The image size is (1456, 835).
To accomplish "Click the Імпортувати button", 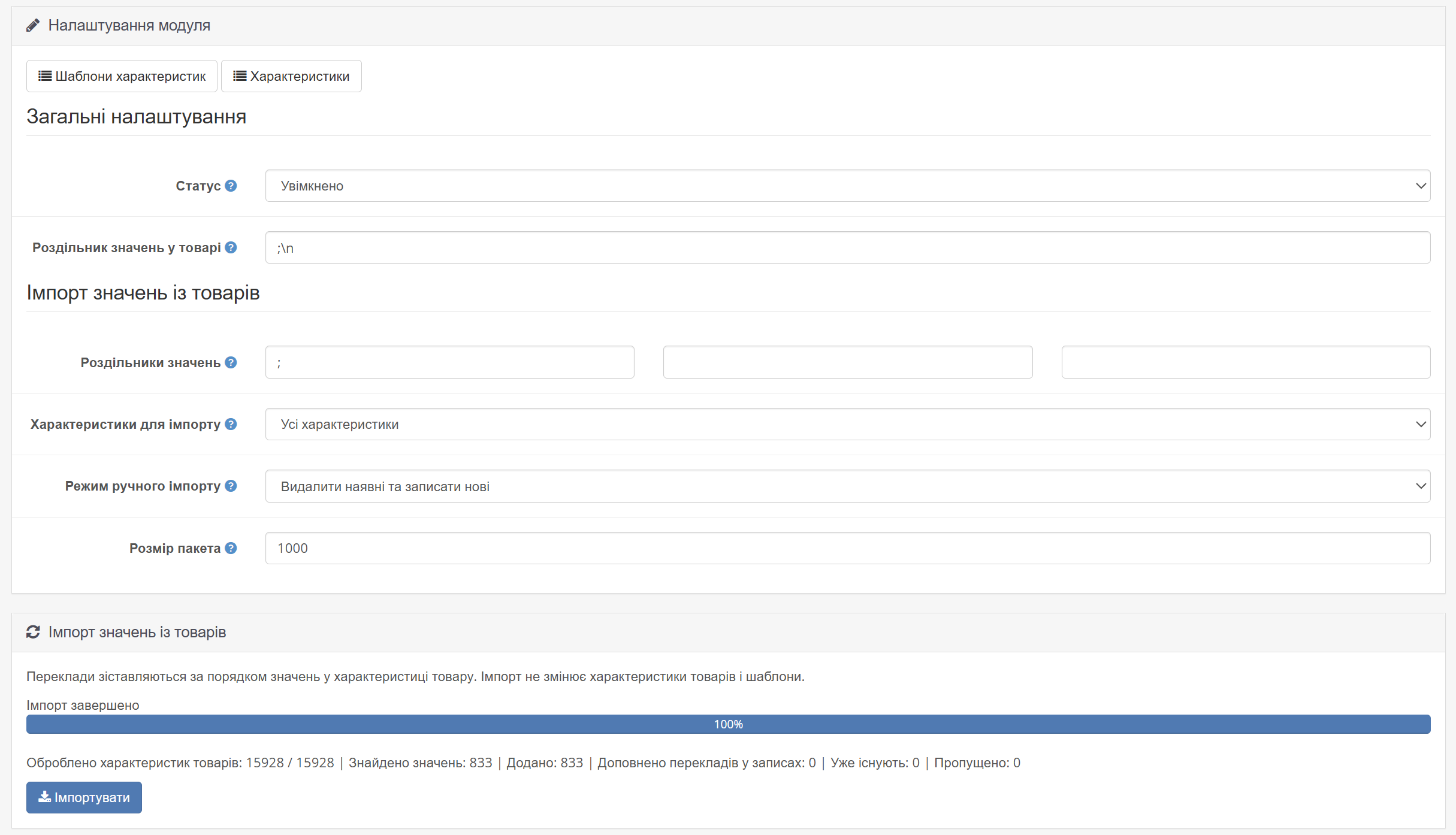I will pos(84,797).
